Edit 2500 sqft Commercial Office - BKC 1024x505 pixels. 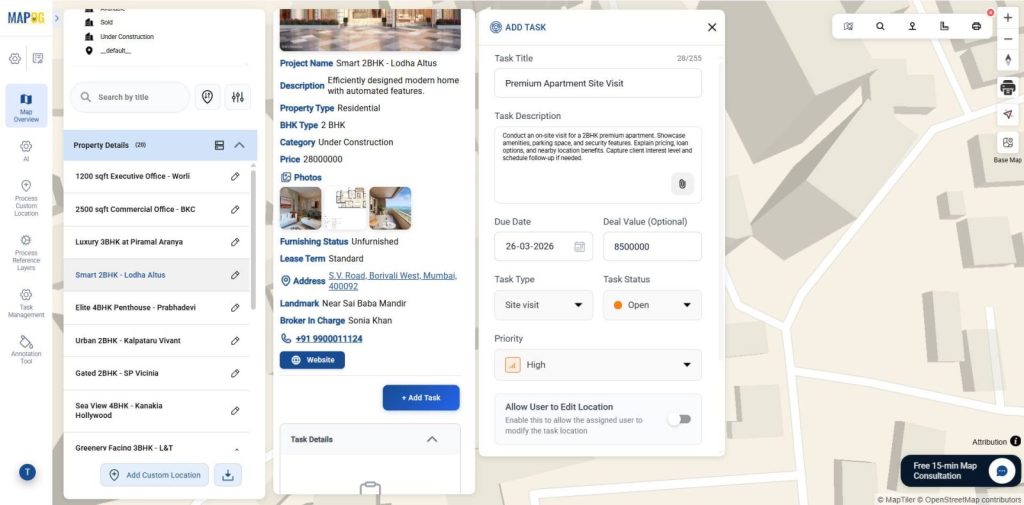coord(235,209)
